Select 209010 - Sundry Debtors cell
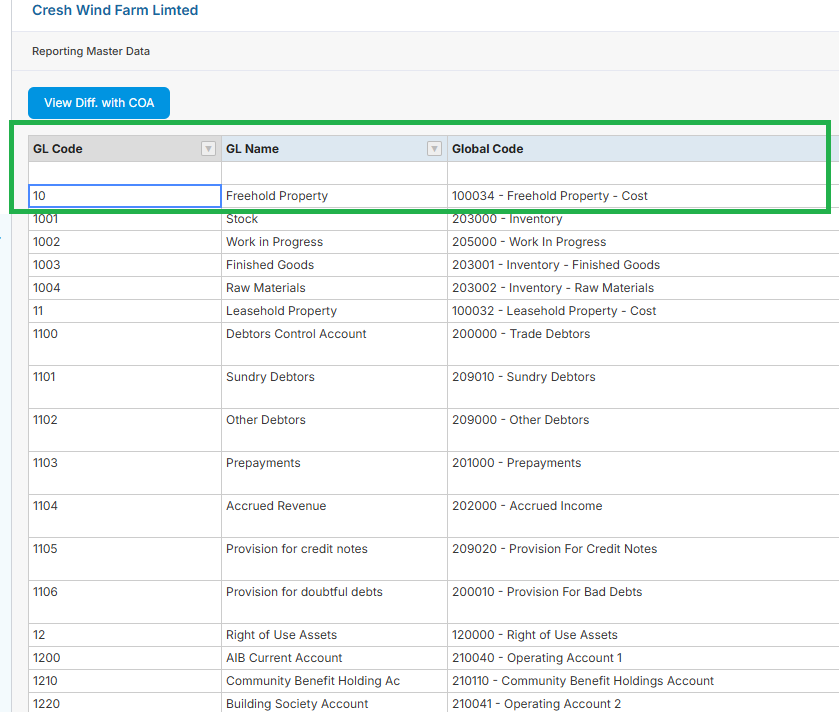The image size is (839, 712). [x=643, y=387]
